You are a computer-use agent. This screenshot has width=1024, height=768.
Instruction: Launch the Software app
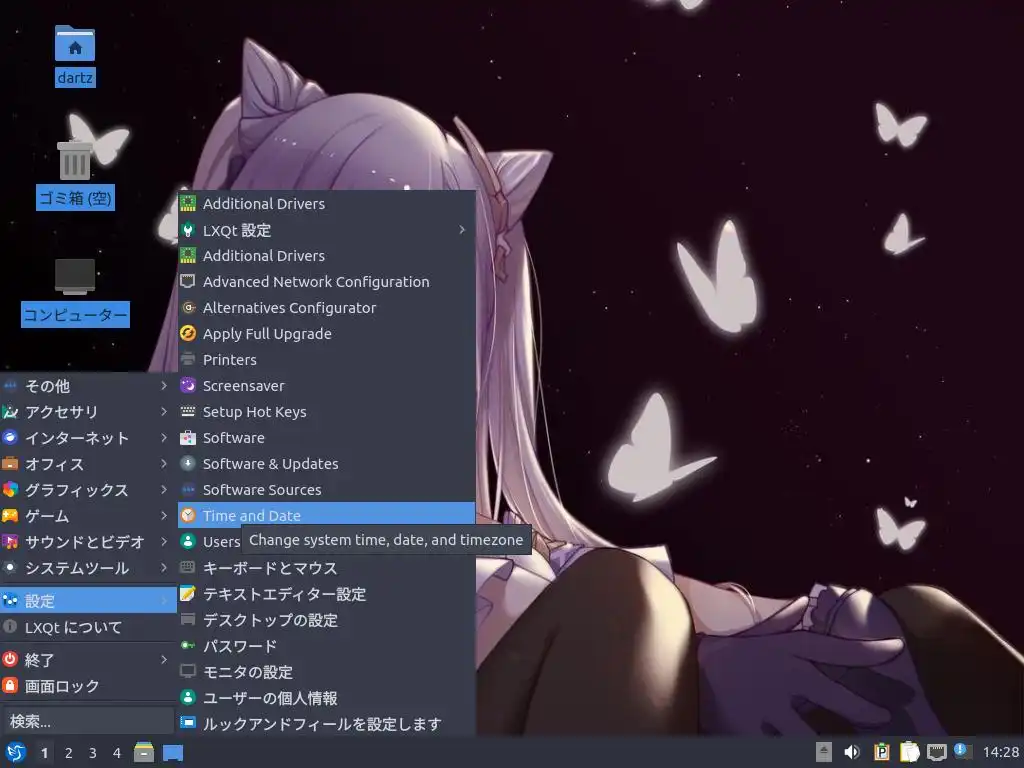(327, 438)
